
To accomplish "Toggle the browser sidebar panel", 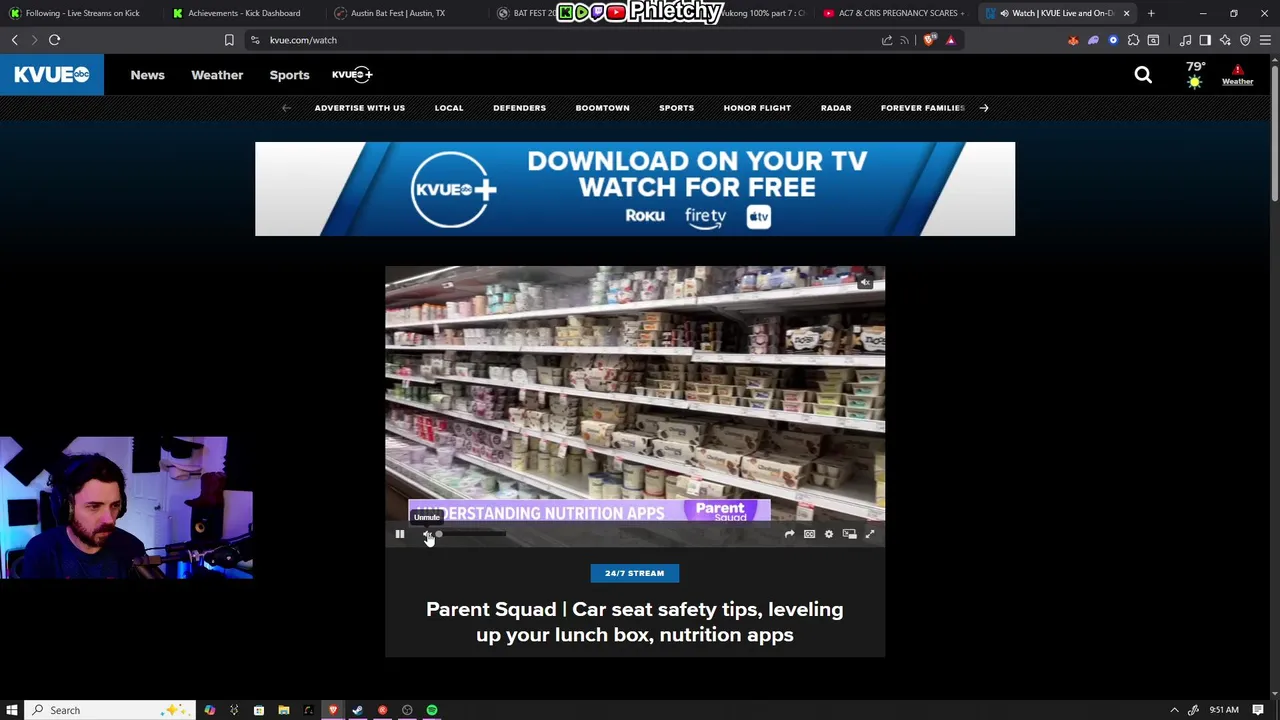I will point(1205,40).
